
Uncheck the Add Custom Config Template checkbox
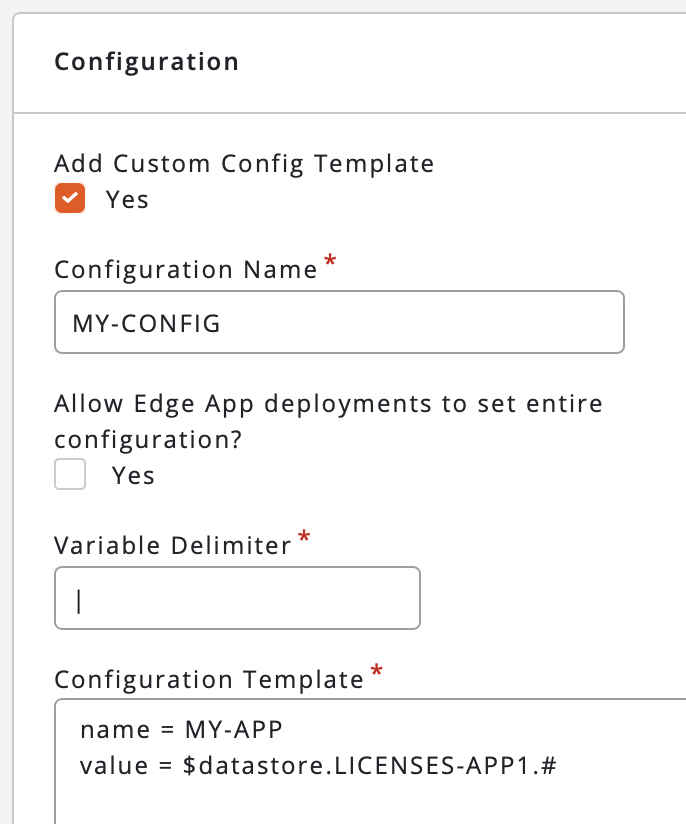click(70, 198)
